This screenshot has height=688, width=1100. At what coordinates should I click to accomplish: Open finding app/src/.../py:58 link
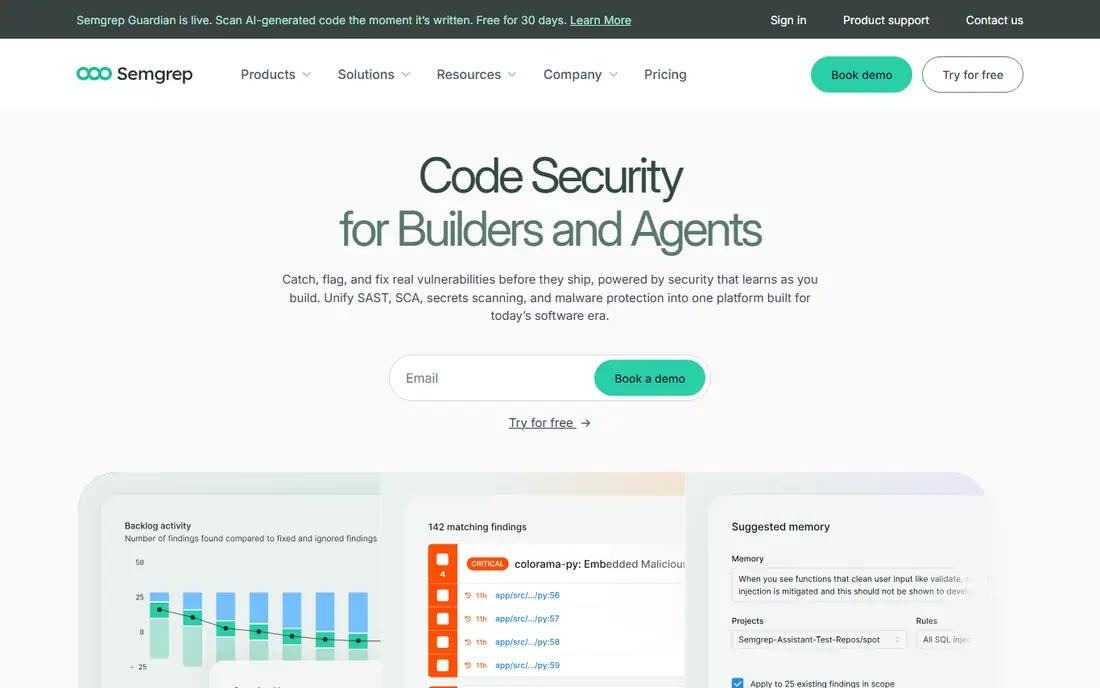[528, 642]
